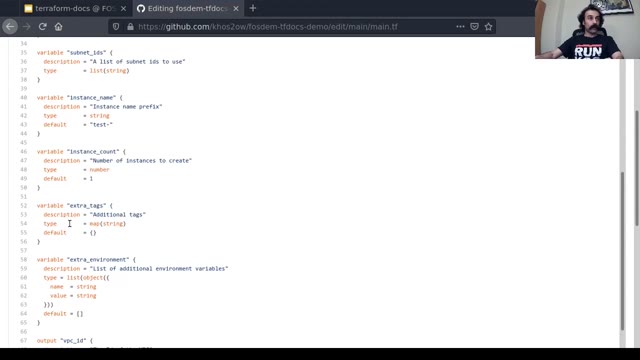Click variable "instance_count" on line 46
The height and width of the screenshot is (360, 640).
point(81,151)
